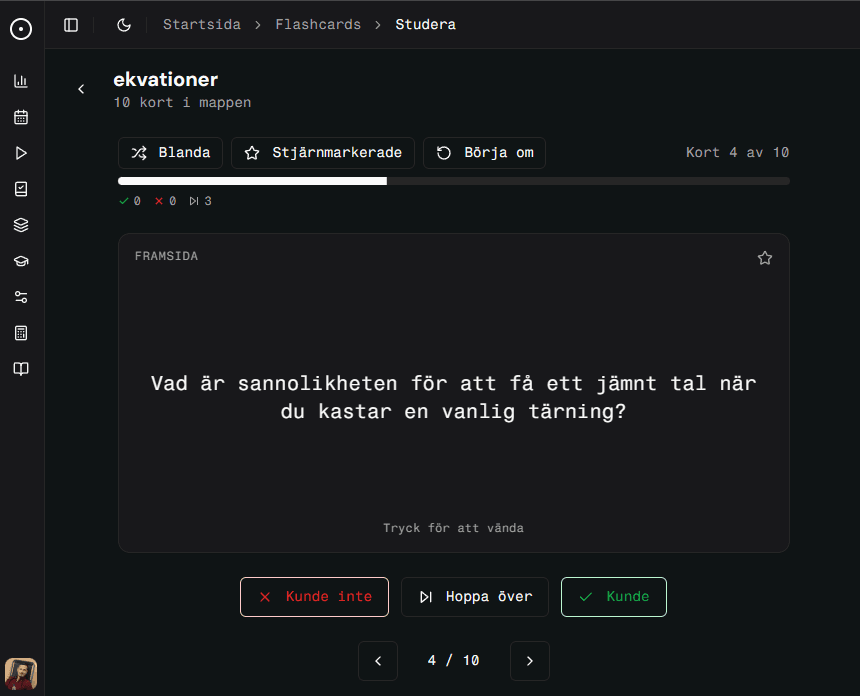This screenshot has height=696, width=860.
Task: Click the graduation cap sidebar icon
Action: pyautogui.click(x=21, y=261)
